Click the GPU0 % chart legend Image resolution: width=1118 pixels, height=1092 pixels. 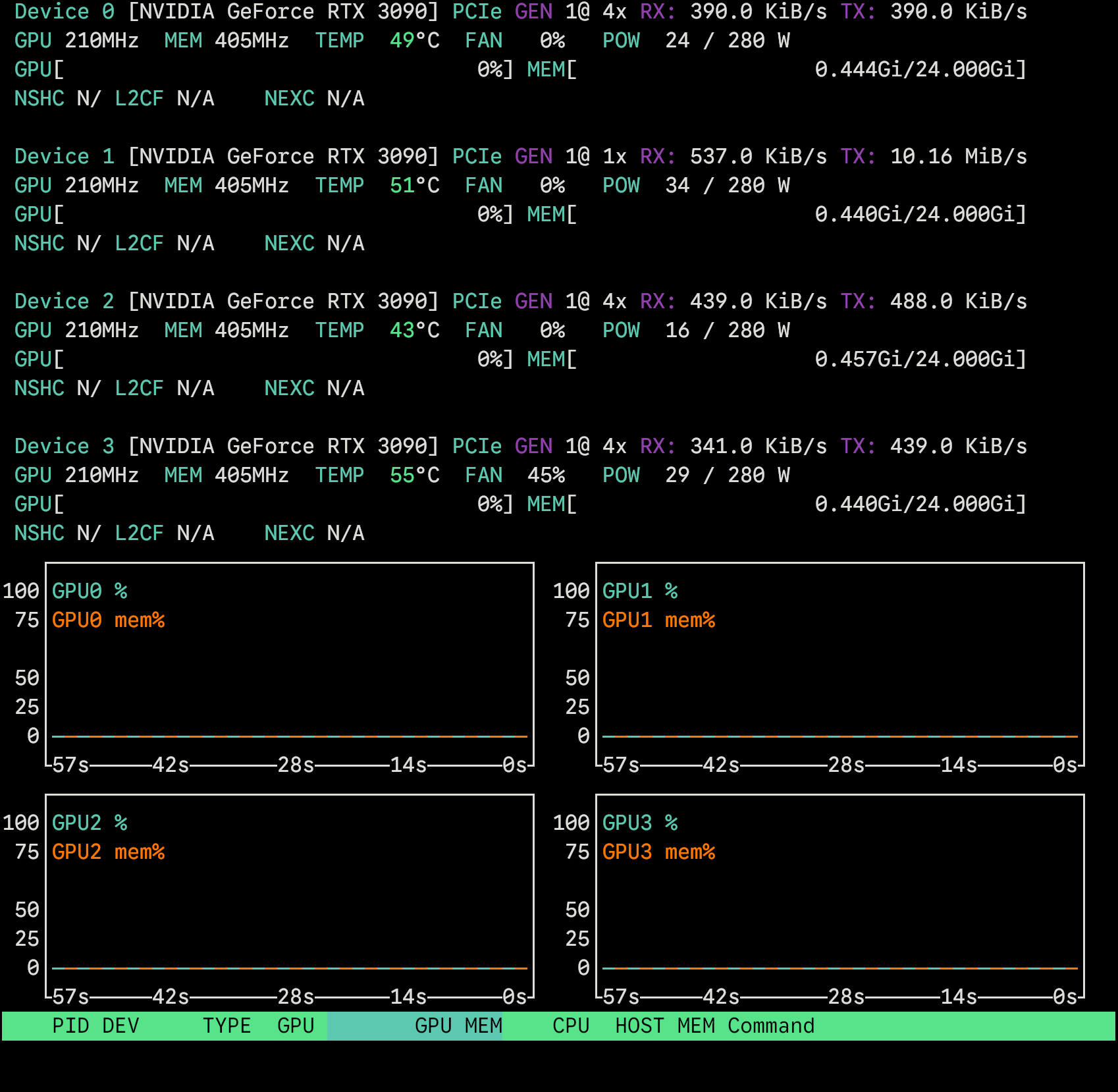click(90, 591)
